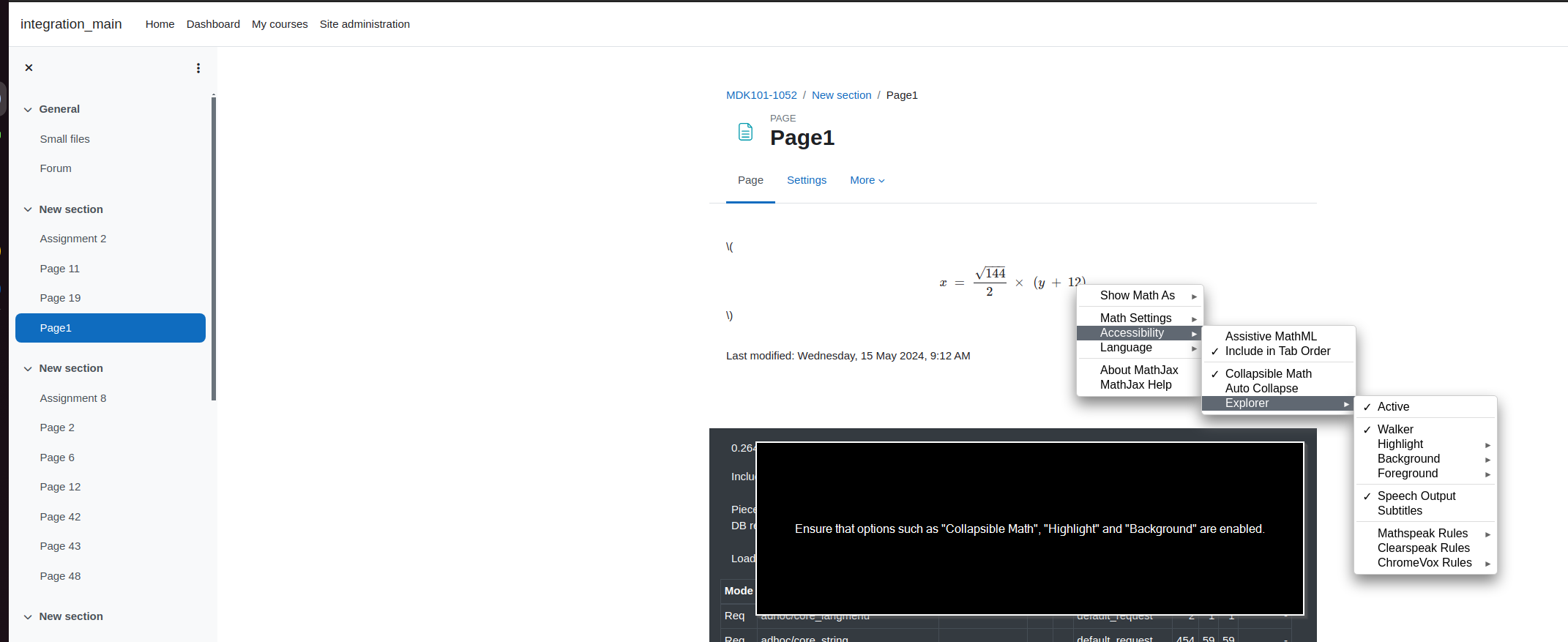Open New section breadcrumb link
This screenshot has width=1568, height=642.
(841, 95)
